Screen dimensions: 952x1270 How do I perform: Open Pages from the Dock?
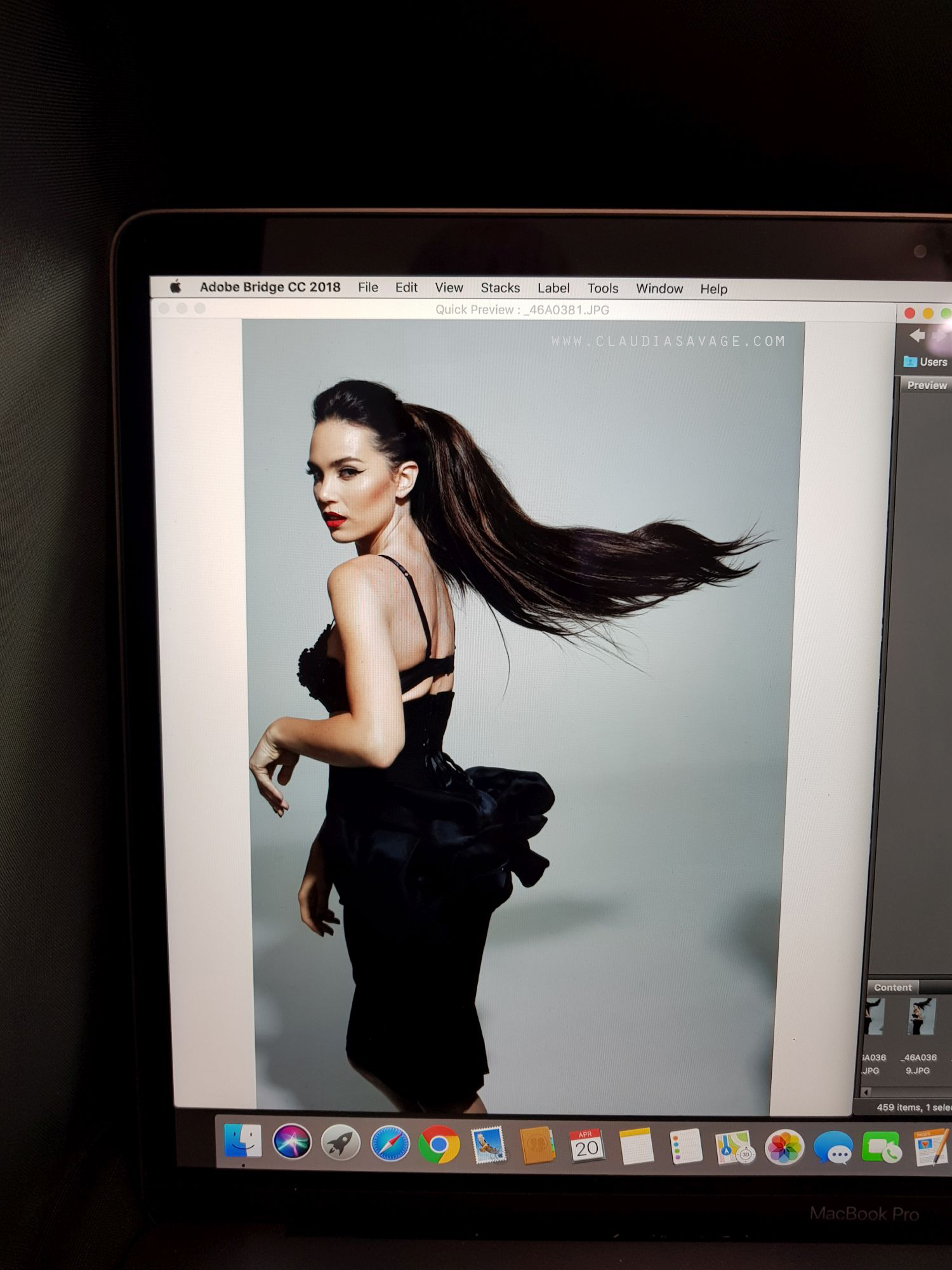(932, 1148)
